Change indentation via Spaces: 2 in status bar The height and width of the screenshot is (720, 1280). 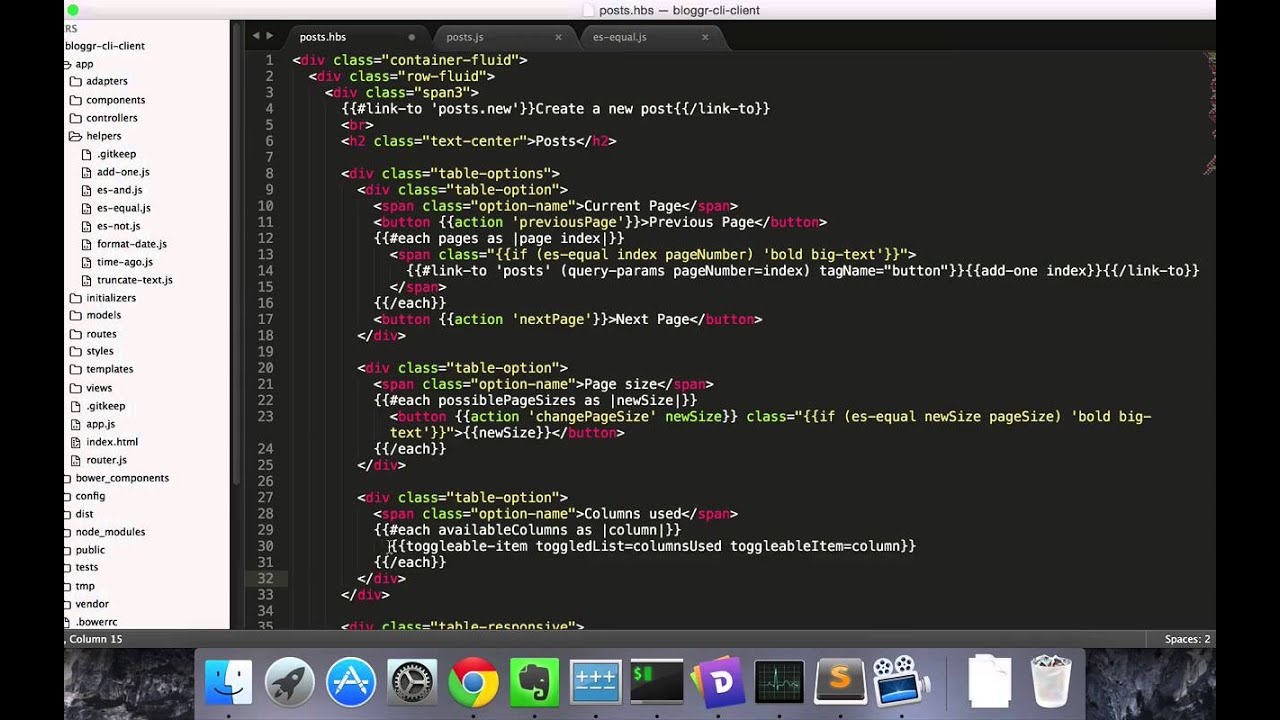point(1187,639)
